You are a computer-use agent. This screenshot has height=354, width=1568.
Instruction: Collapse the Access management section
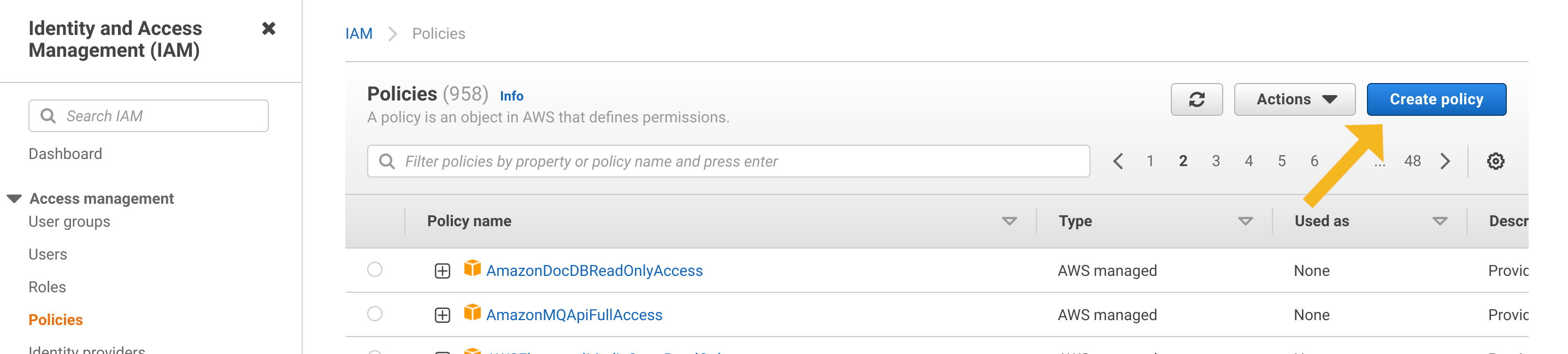pos(15,197)
